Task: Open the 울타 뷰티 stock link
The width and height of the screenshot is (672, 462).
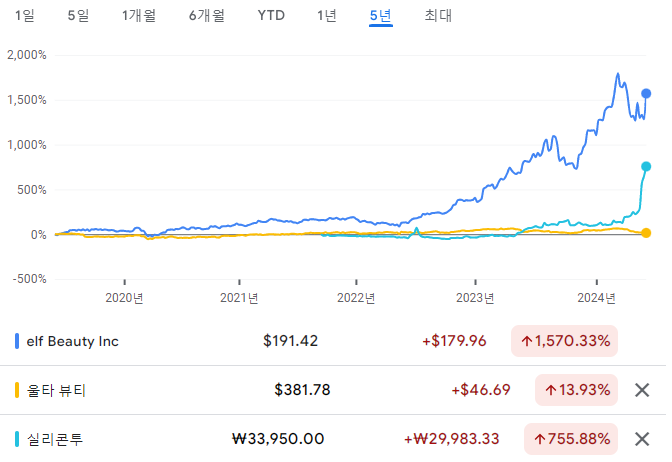Action: point(59,390)
